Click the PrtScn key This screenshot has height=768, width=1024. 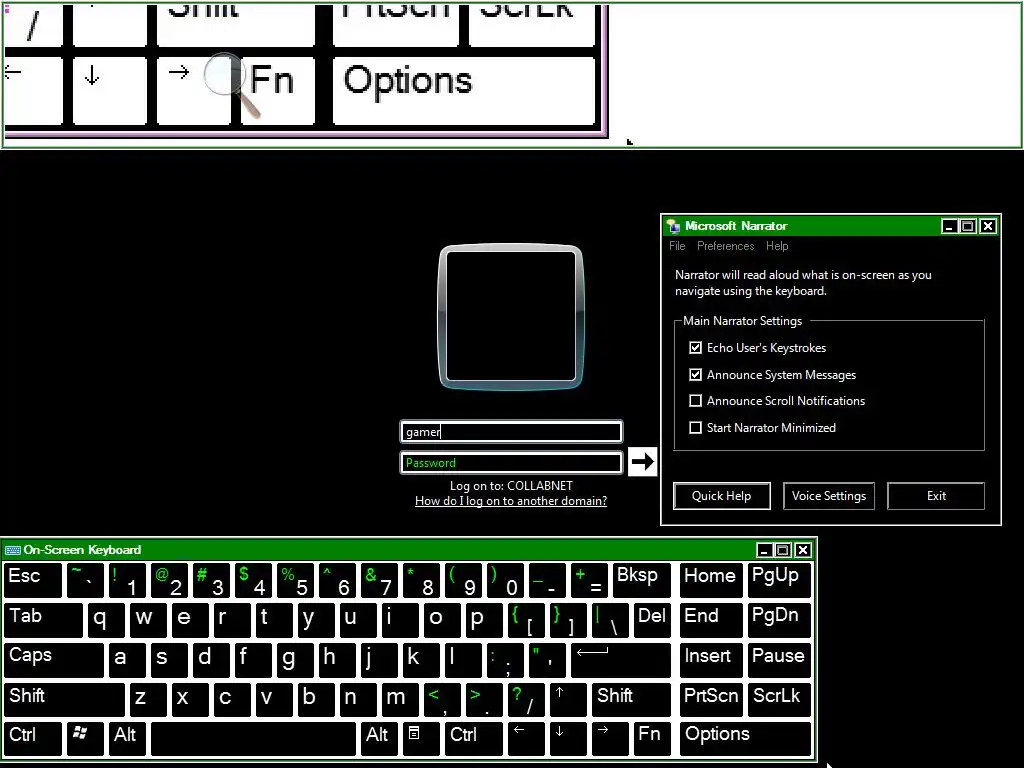[711, 699]
